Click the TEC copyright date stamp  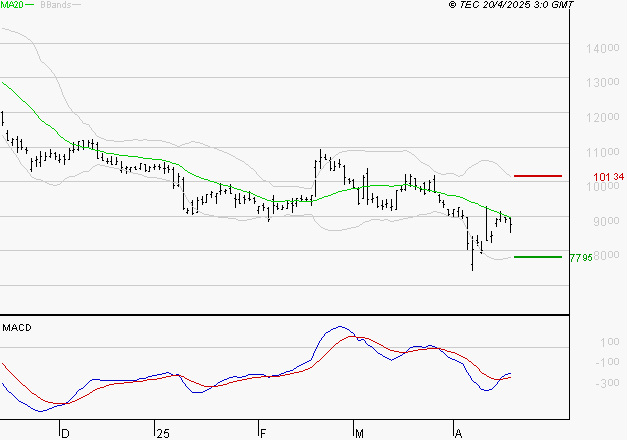tap(511, 5)
